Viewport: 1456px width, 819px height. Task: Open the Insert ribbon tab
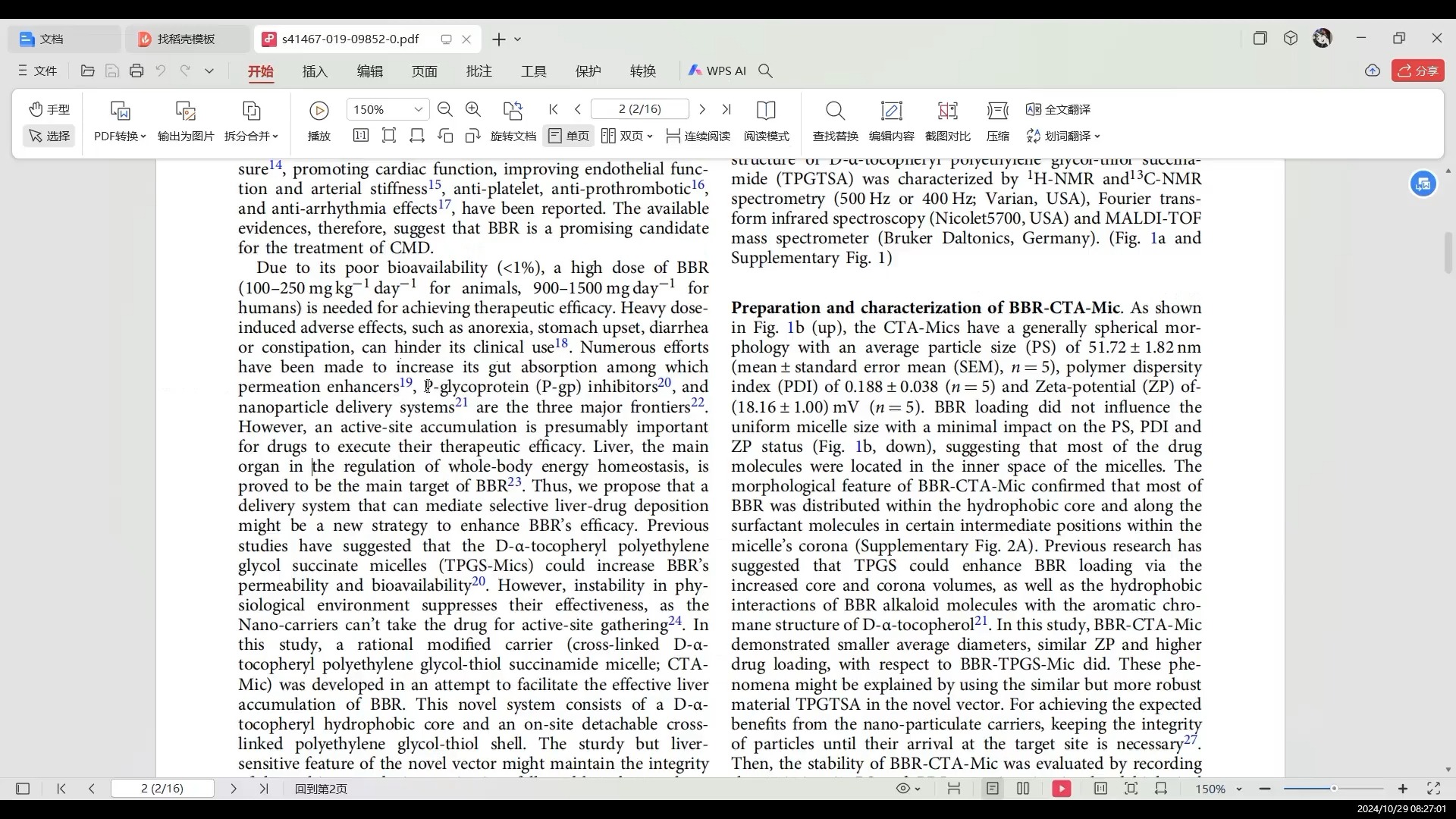[x=315, y=71]
